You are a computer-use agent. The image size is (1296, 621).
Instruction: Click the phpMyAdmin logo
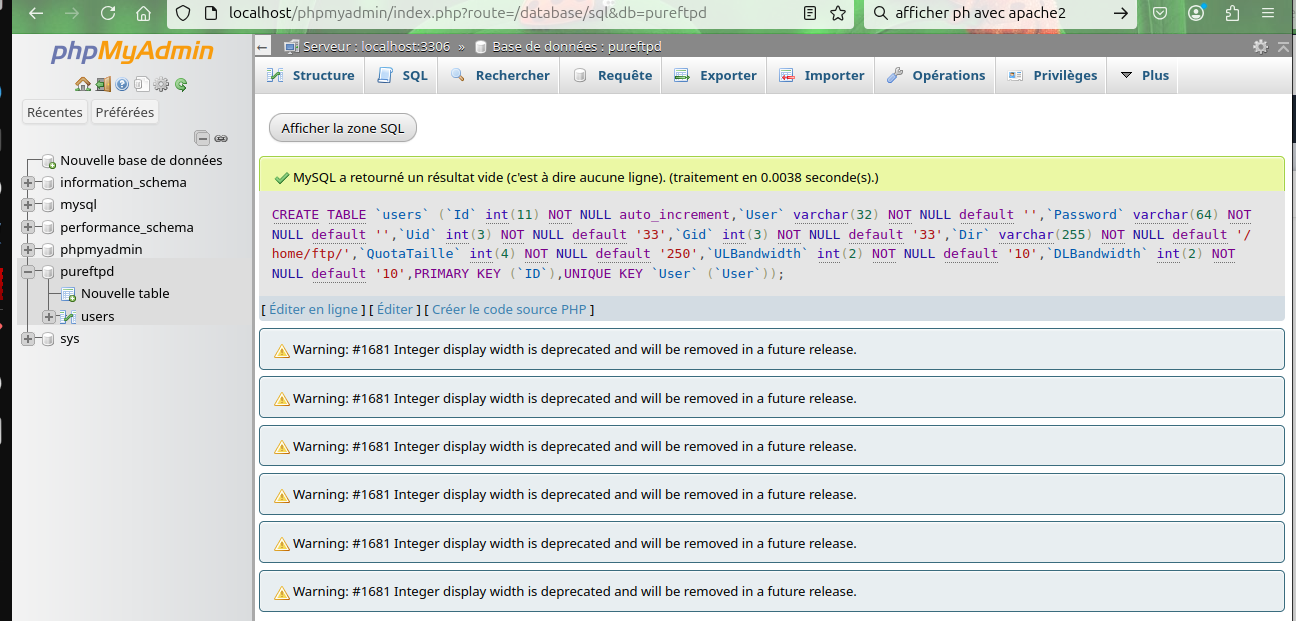coord(132,52)
